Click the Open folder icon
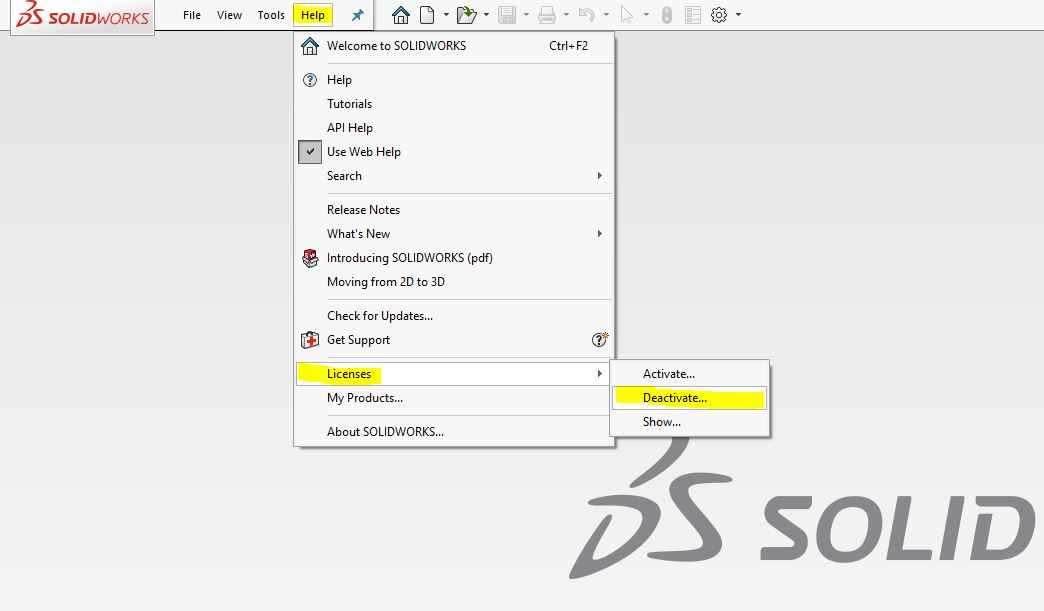This screenshot has width=1044, height=611. [465, 15]
